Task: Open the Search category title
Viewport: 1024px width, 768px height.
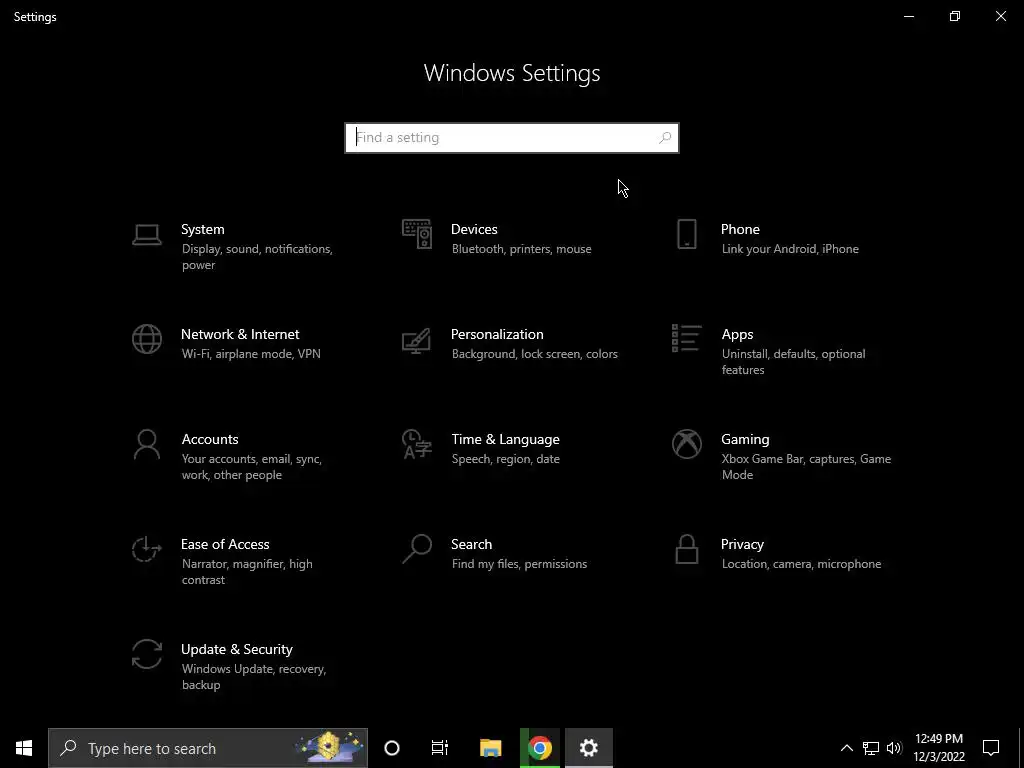Action: click(x=472, y=545)
